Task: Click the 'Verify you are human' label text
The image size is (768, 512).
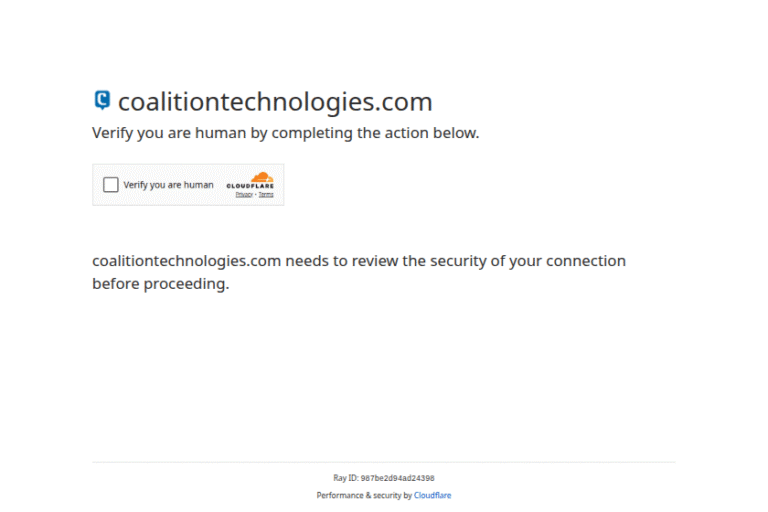Action: 168,185
